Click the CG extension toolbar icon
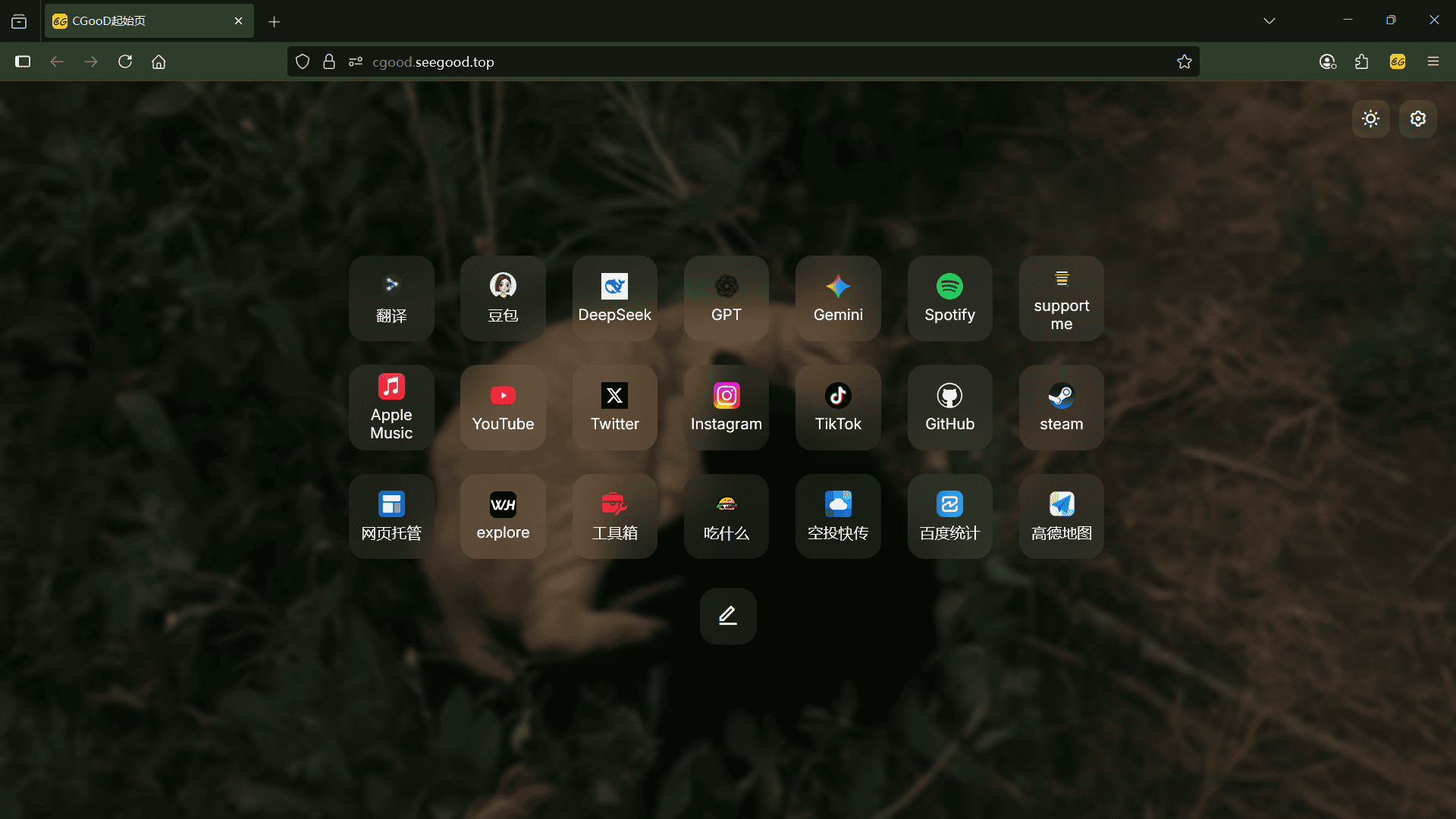 click(x=1398, y=61)
